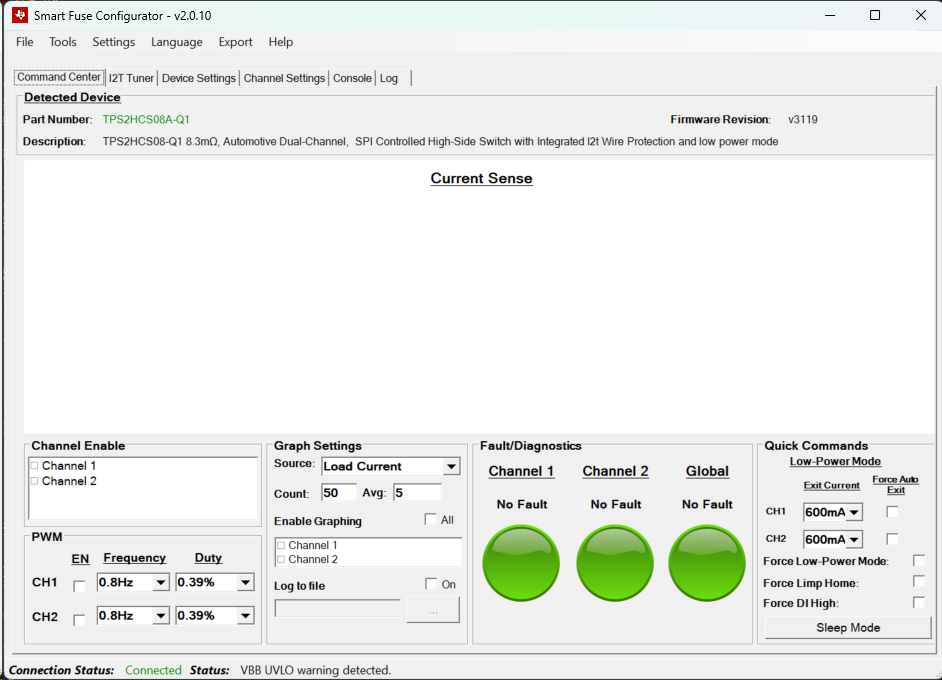Switch to the I2T Tuner tab
Image resolution: width=942 pixels, height=680 pixels.
coord(131,78)
